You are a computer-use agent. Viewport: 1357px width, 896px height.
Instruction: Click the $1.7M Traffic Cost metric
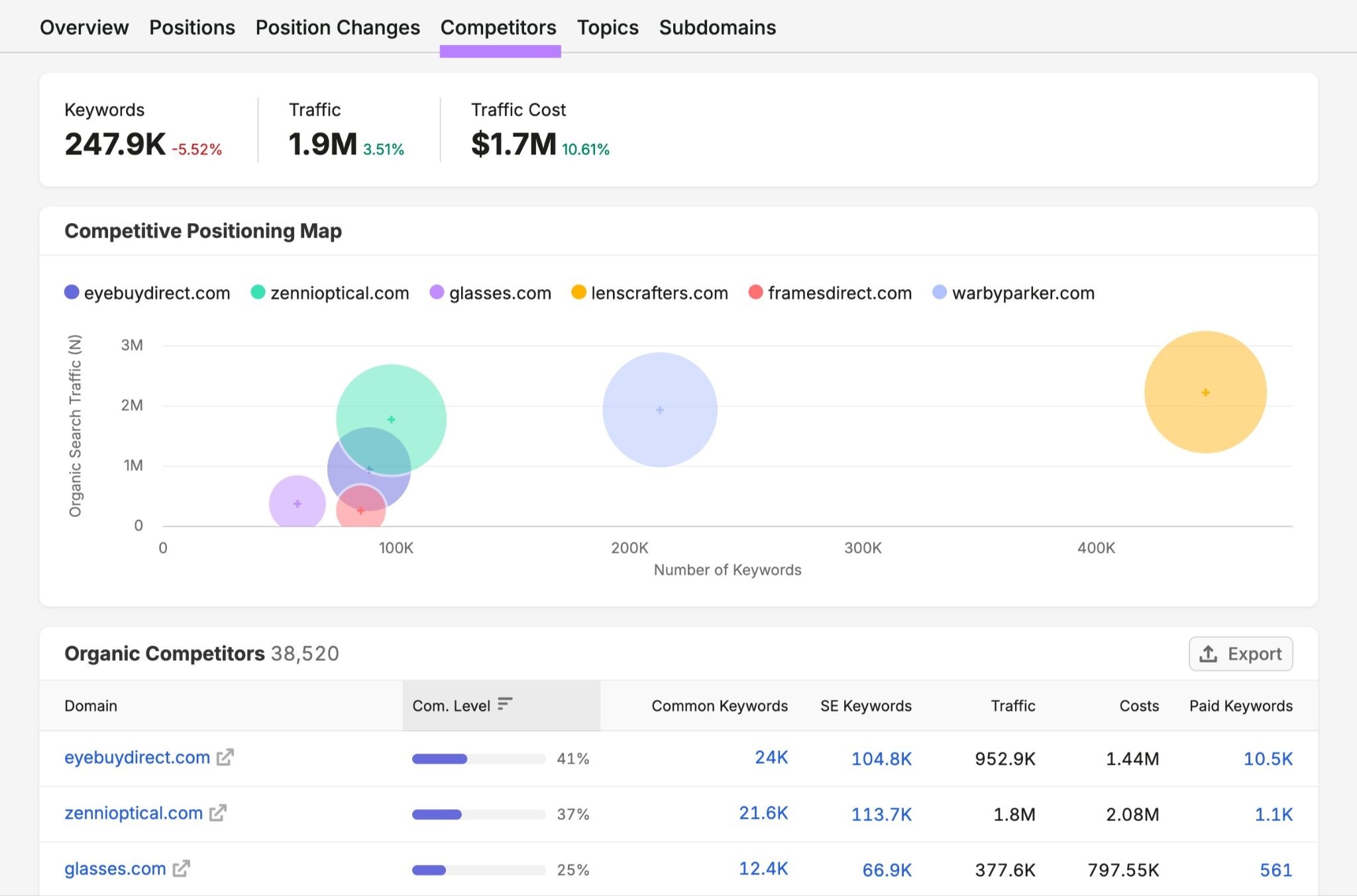coord(514,144)
